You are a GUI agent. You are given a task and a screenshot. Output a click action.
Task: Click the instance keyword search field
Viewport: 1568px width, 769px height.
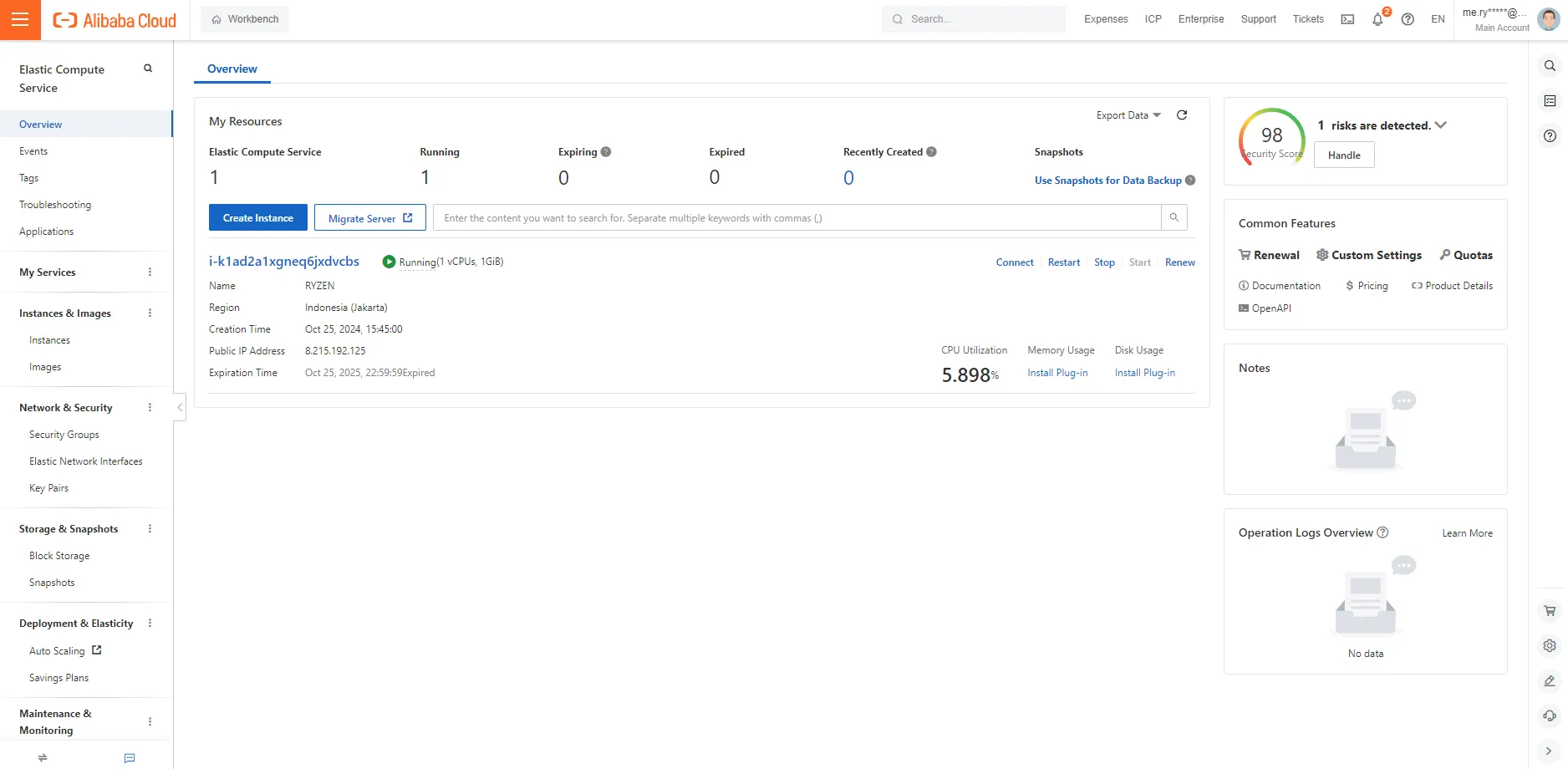click(797, 217)
